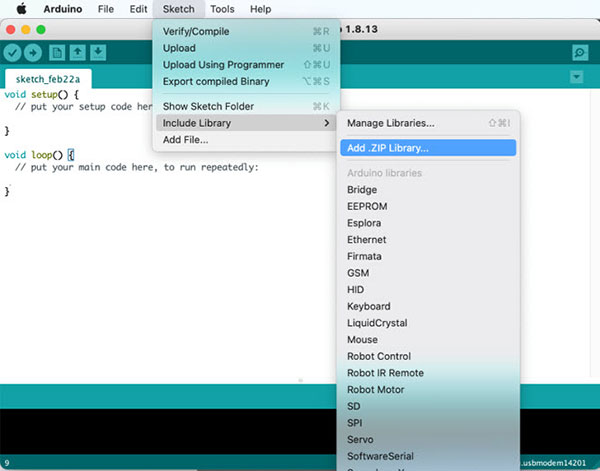The width and height of the screenshot is (600, 471).
Task: Expand the Include Library submenu
Action: 245,123
